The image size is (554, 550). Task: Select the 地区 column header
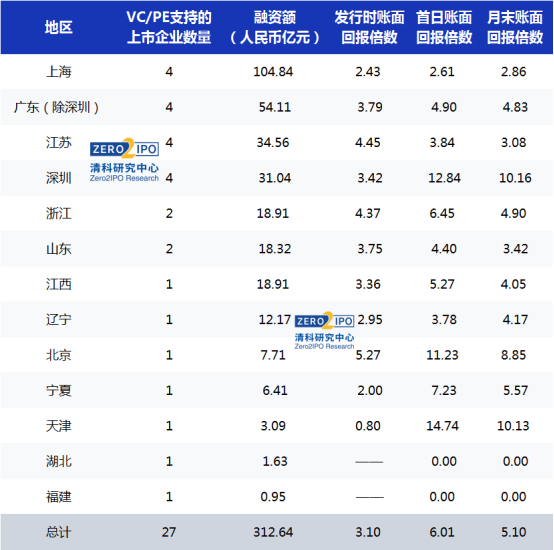coord(59,27)
